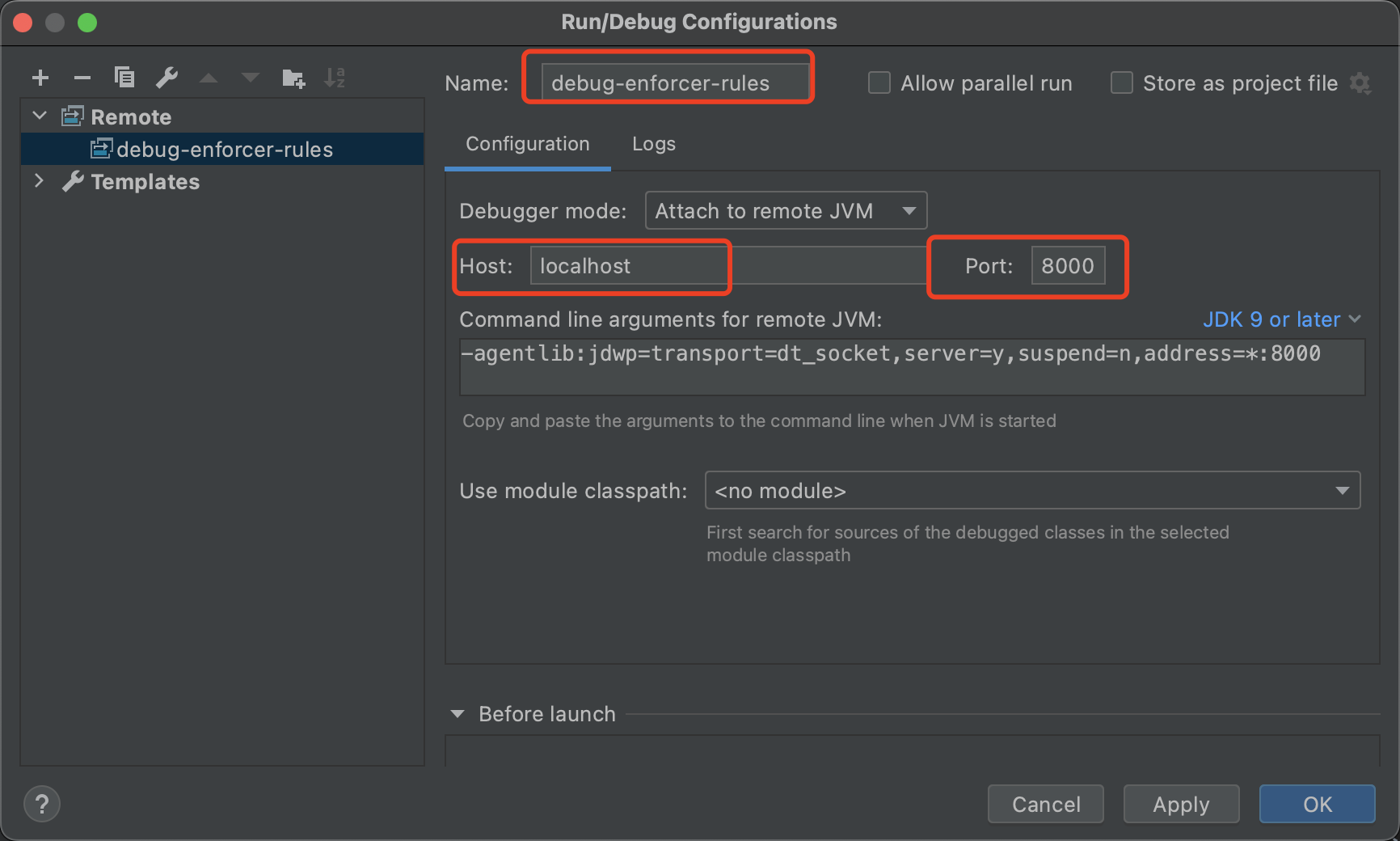1400x841 pixels.
Task: Open the Debugger mode dropdown
Action: 786,211
